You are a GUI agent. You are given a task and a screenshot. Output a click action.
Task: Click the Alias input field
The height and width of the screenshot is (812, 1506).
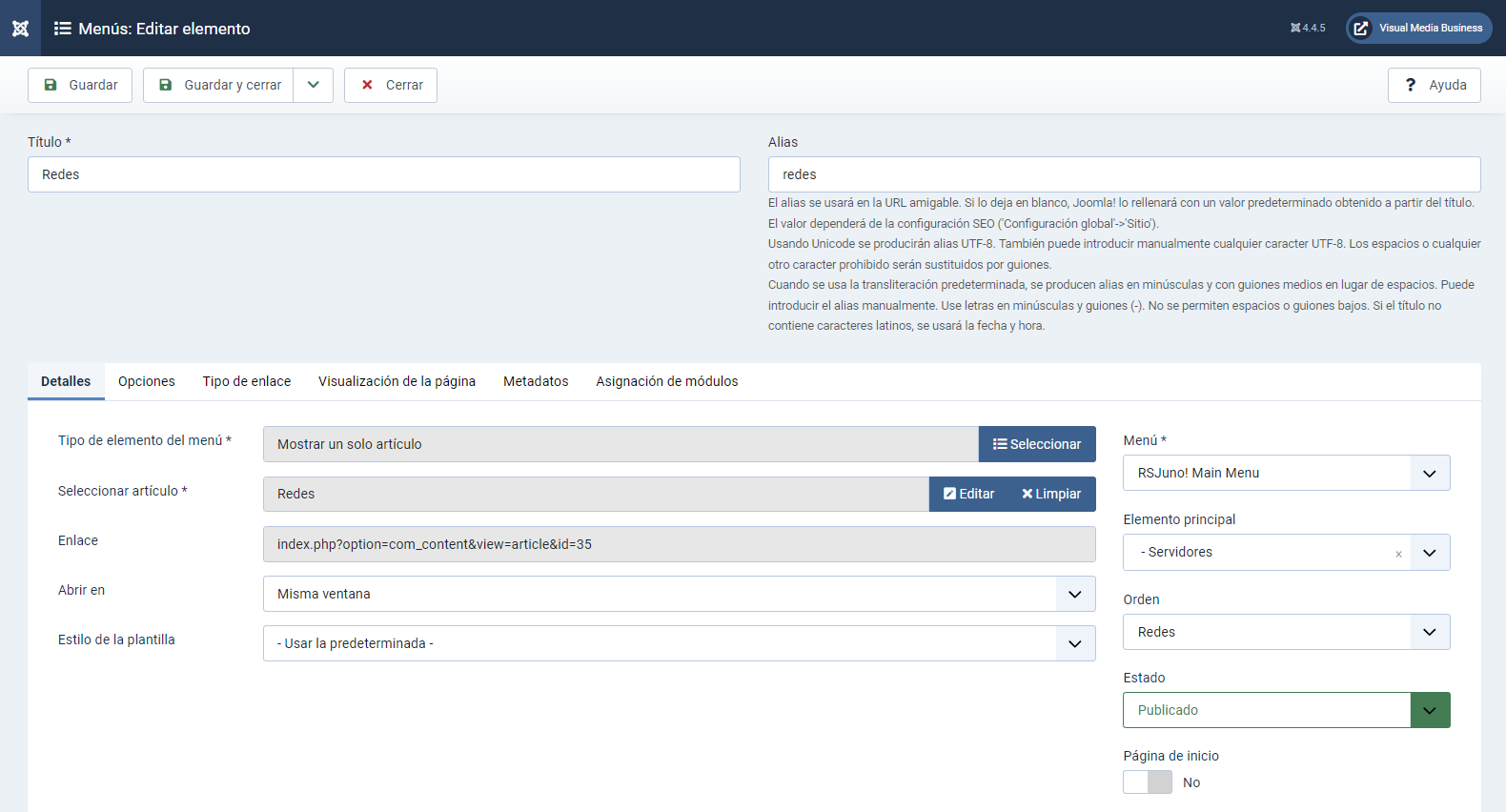click(x=1125, y=174)
